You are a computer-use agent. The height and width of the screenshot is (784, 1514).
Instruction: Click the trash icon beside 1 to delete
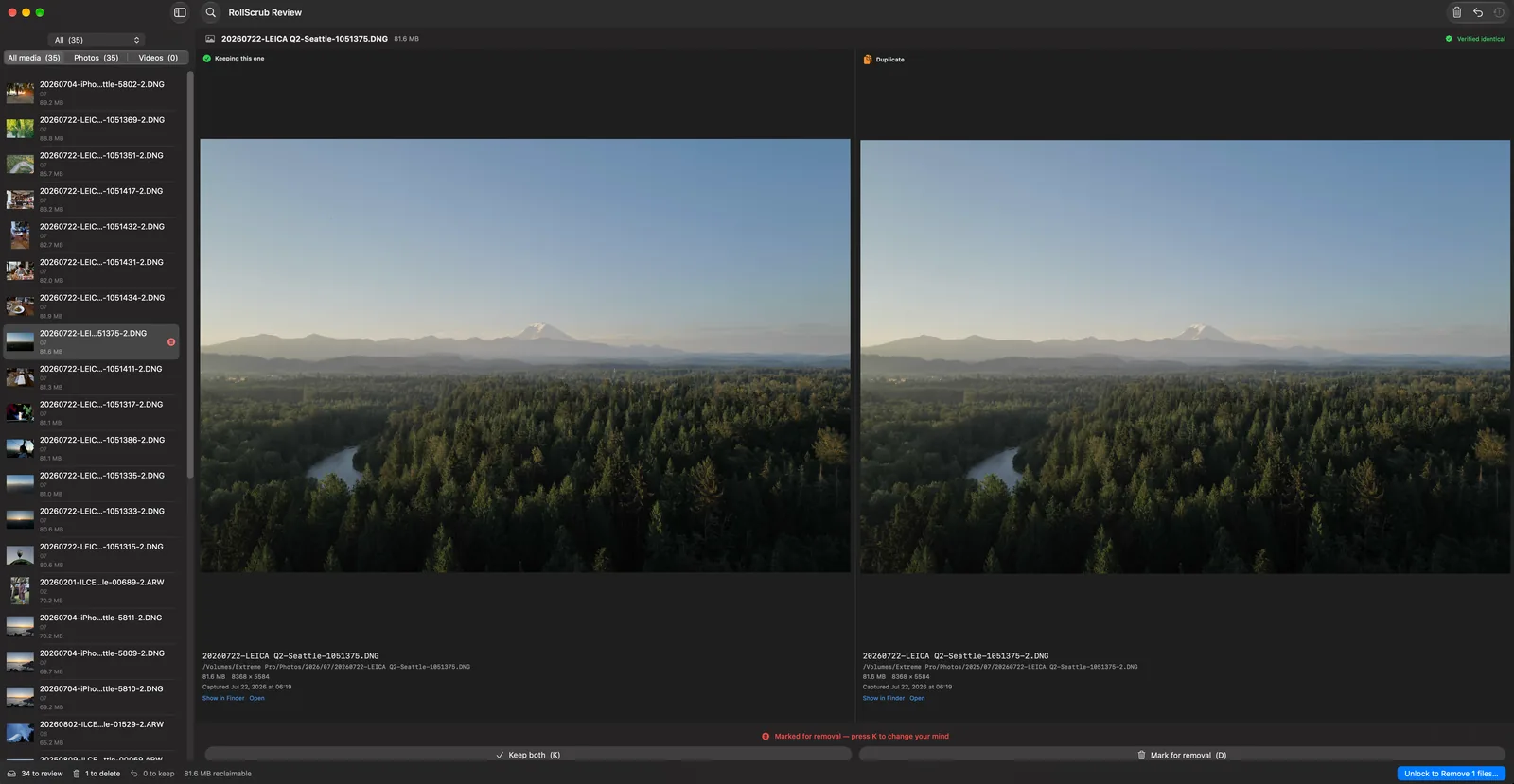pos(77,774)
